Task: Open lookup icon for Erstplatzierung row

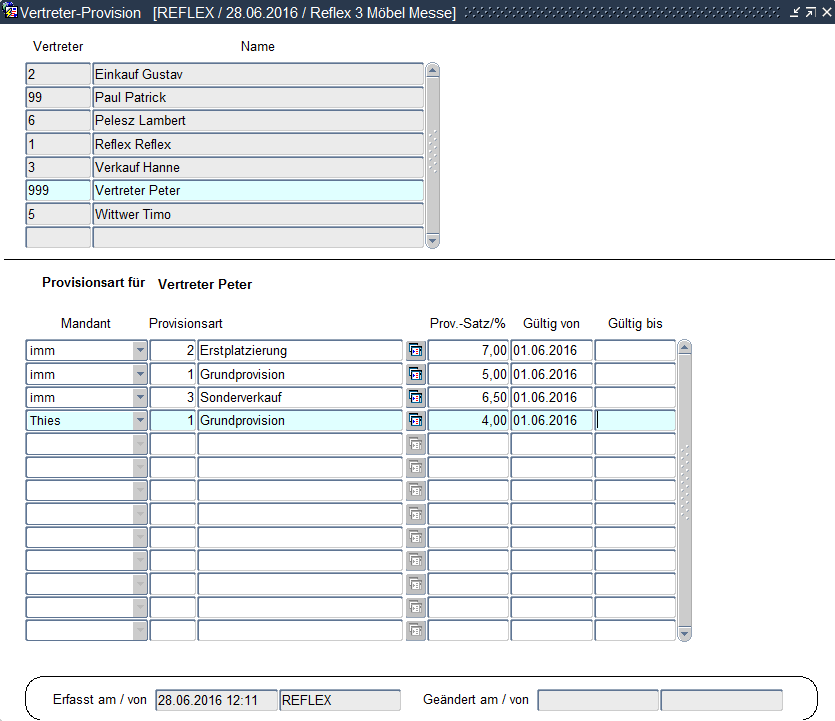Action: tap(416, 351)
